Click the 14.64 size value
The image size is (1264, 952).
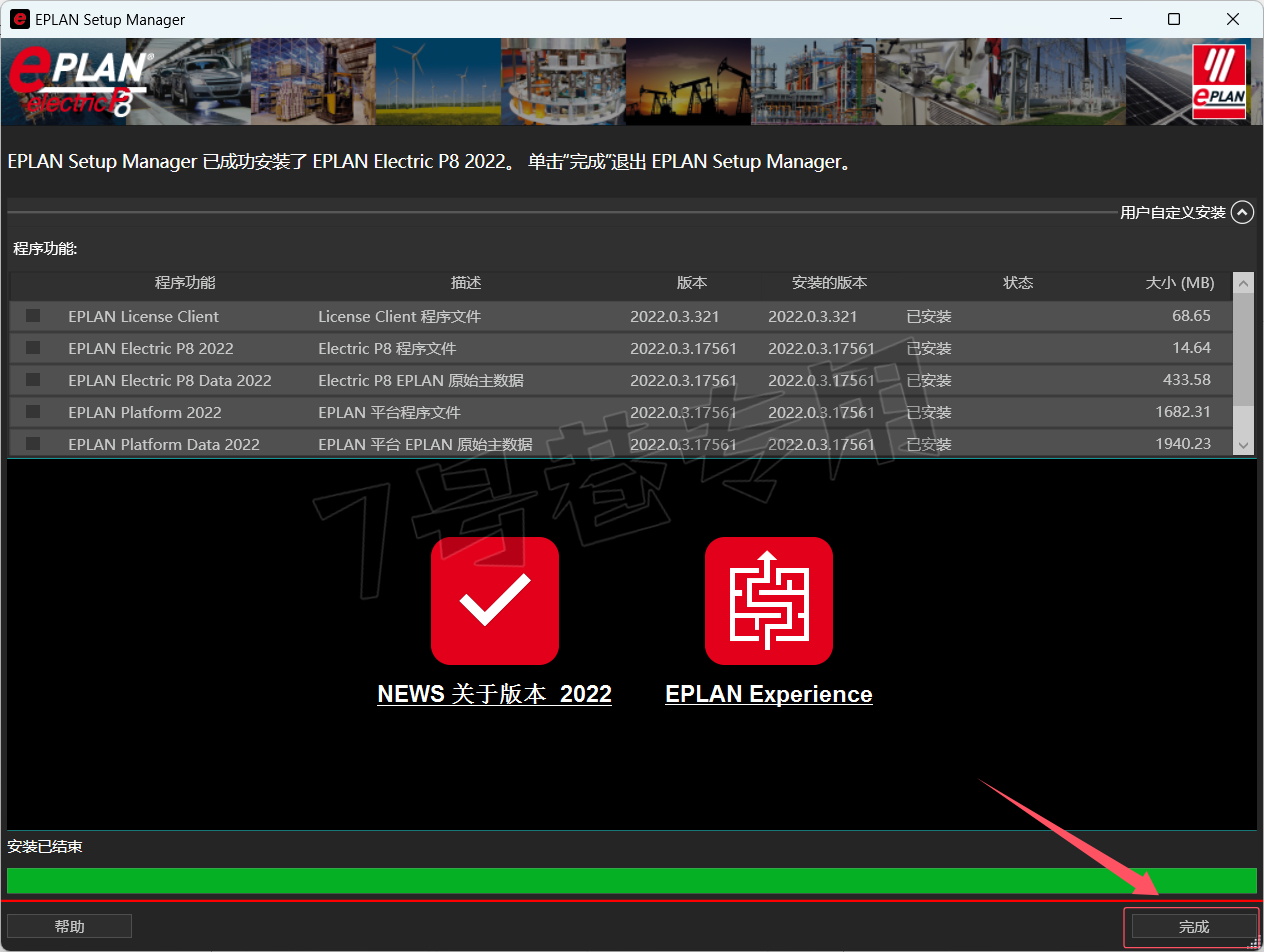click(1191, 348)
